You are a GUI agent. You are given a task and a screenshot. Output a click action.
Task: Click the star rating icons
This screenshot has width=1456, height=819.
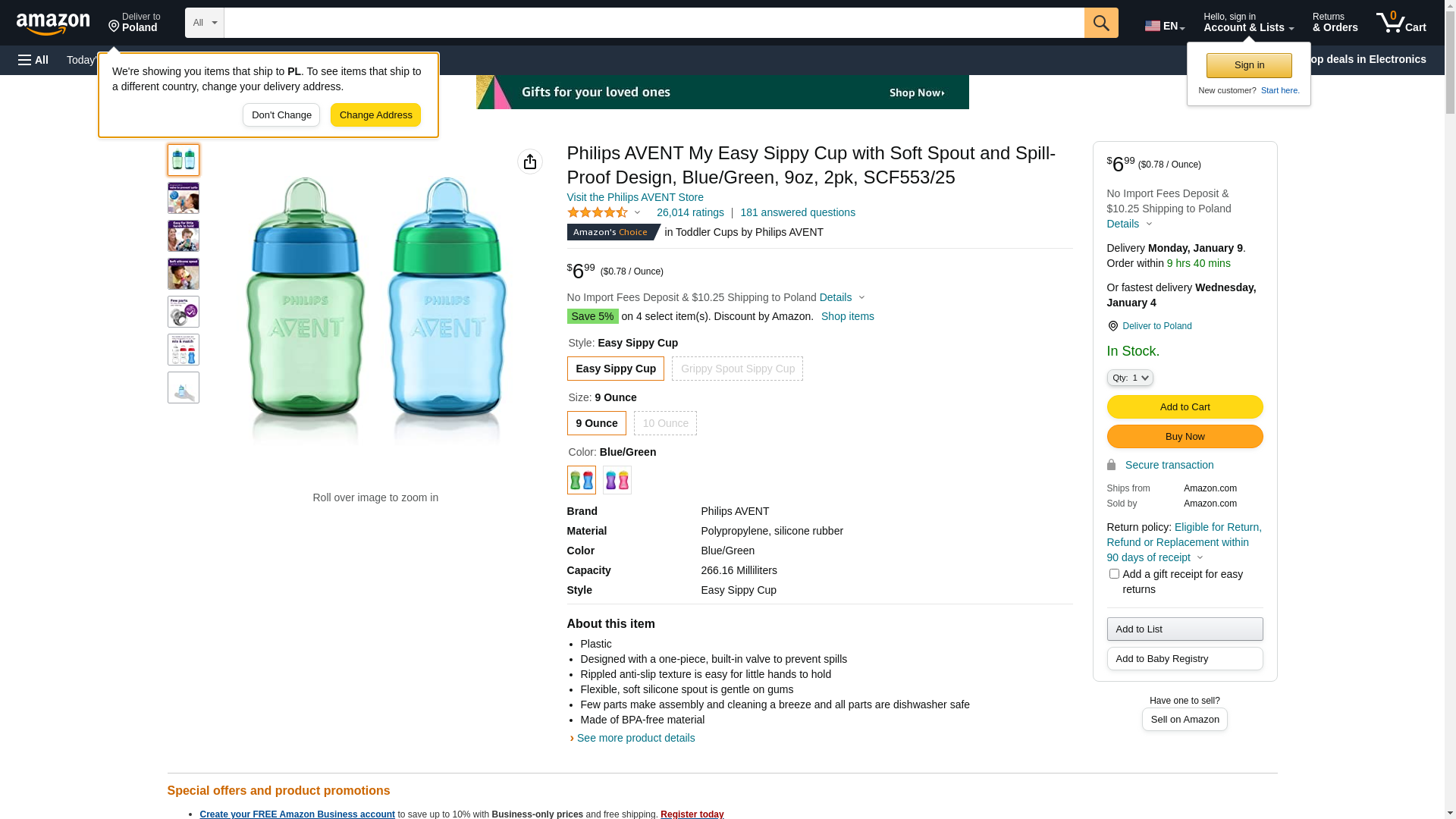pos(598,213)
